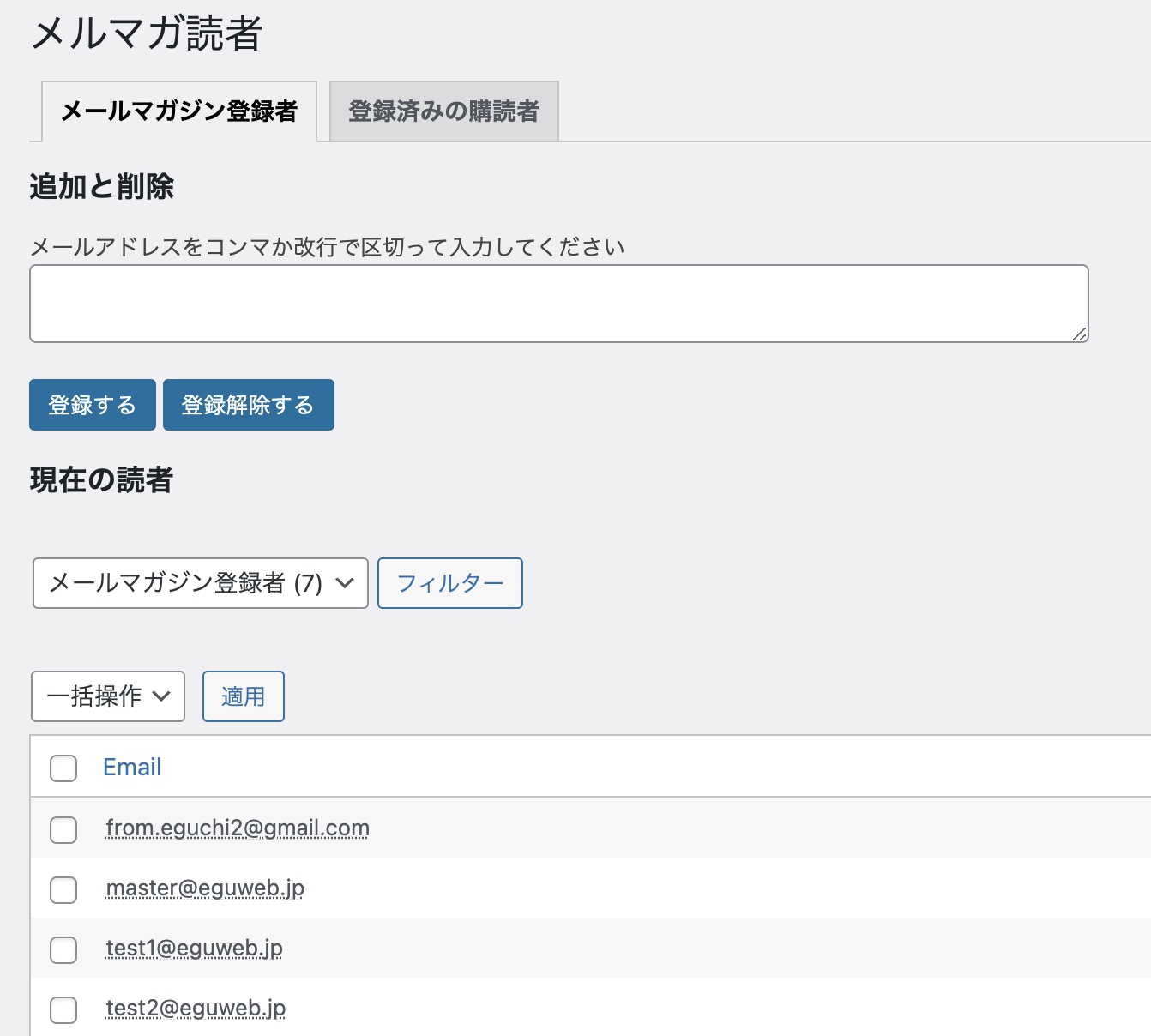The image size is (1151, 1036).
Task: Click inside the email address entry textarea
Action: pyautogui.click(x=558, y=302)
